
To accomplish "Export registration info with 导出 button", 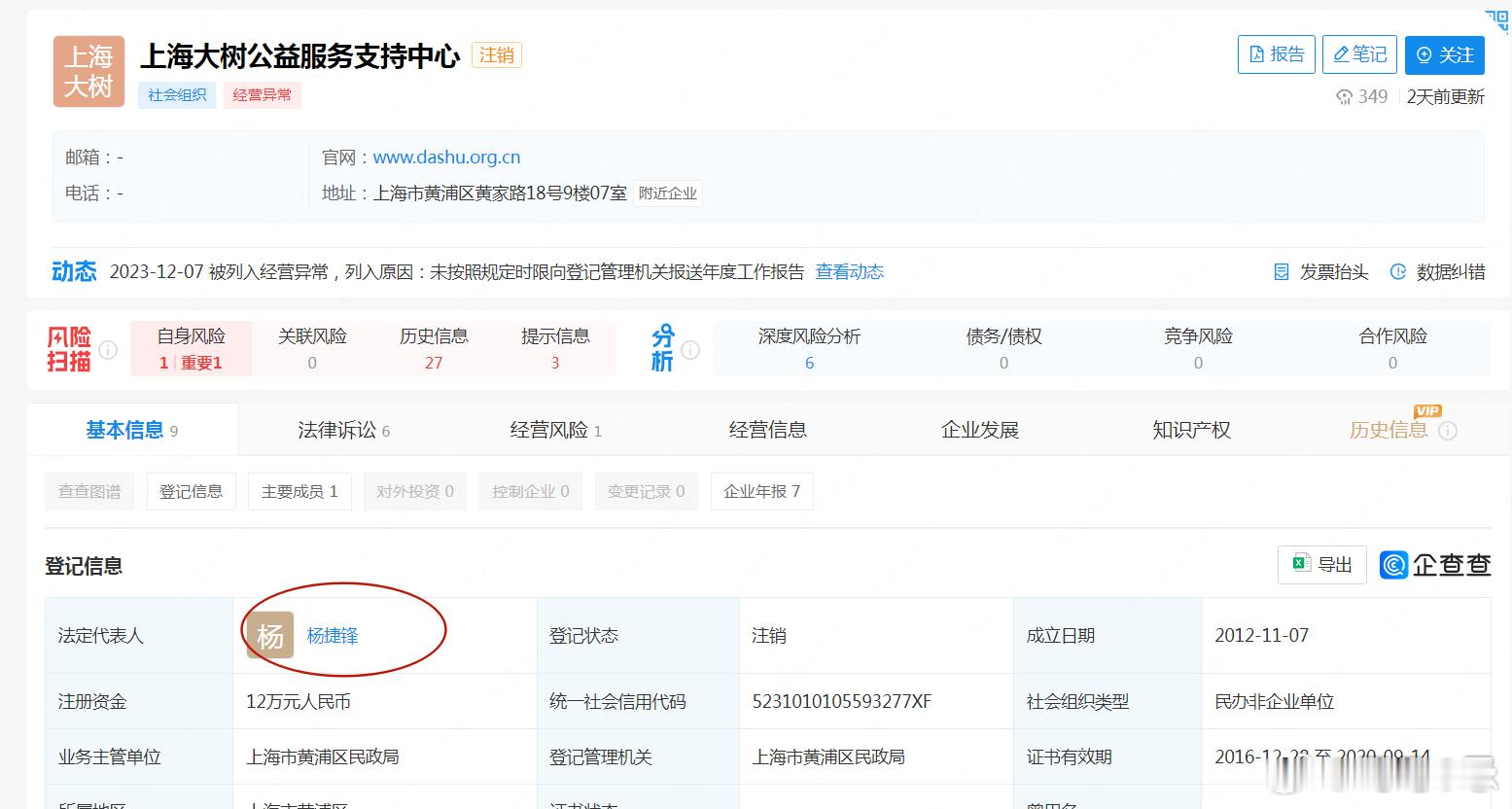I will coord(1322,564).
